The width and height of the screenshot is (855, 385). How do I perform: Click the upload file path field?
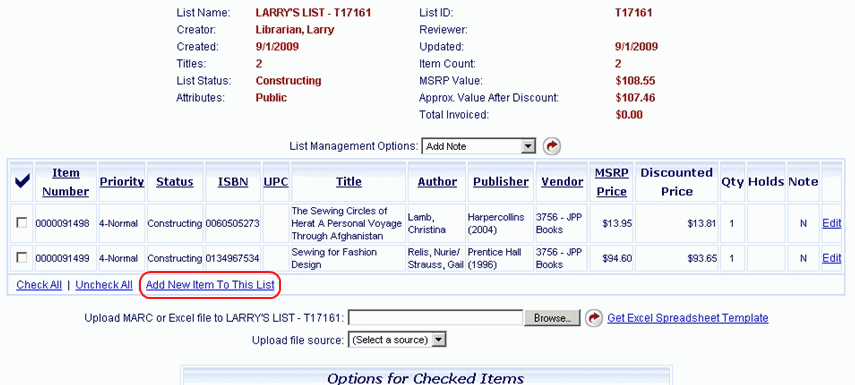(x=436, y=318)
